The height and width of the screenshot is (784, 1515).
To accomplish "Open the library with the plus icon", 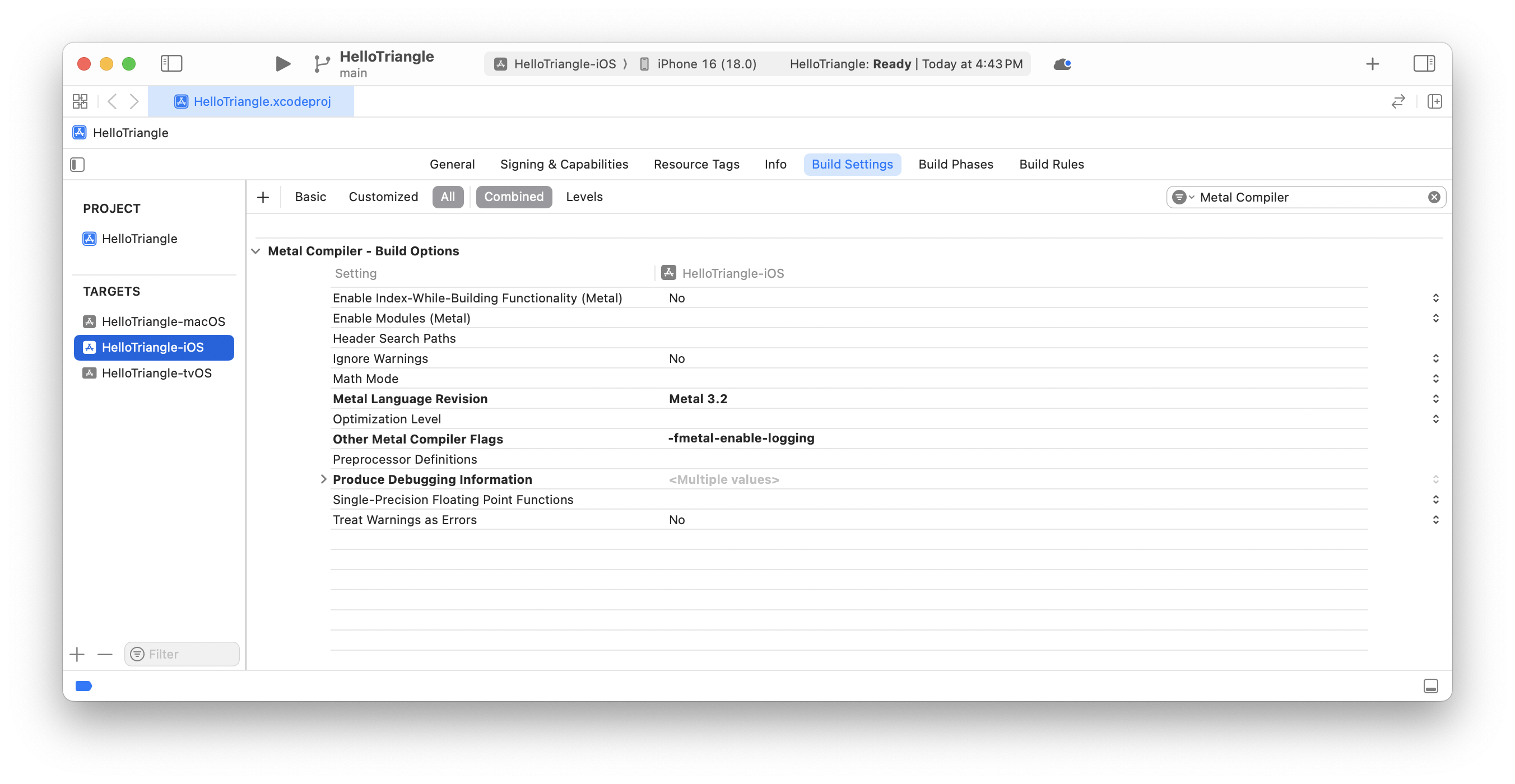I will coord(1372,63).
